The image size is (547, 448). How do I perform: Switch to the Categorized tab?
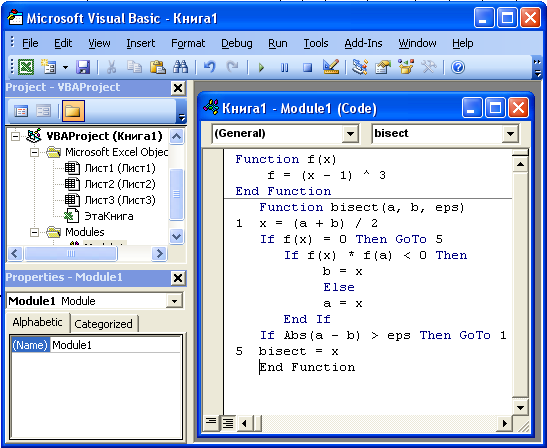(x=103, y=324)
